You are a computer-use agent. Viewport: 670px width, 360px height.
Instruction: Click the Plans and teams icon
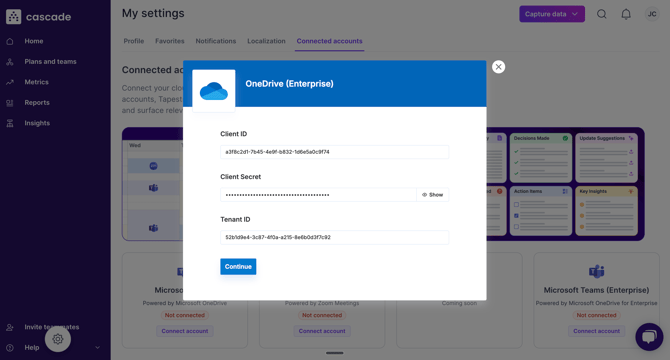(x=10, y=62)
